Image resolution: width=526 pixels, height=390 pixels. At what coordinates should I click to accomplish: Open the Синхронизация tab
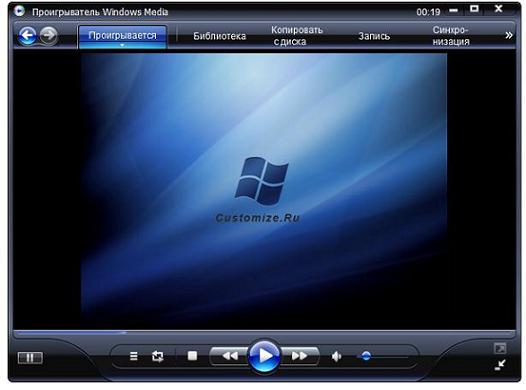coord(451,36)
